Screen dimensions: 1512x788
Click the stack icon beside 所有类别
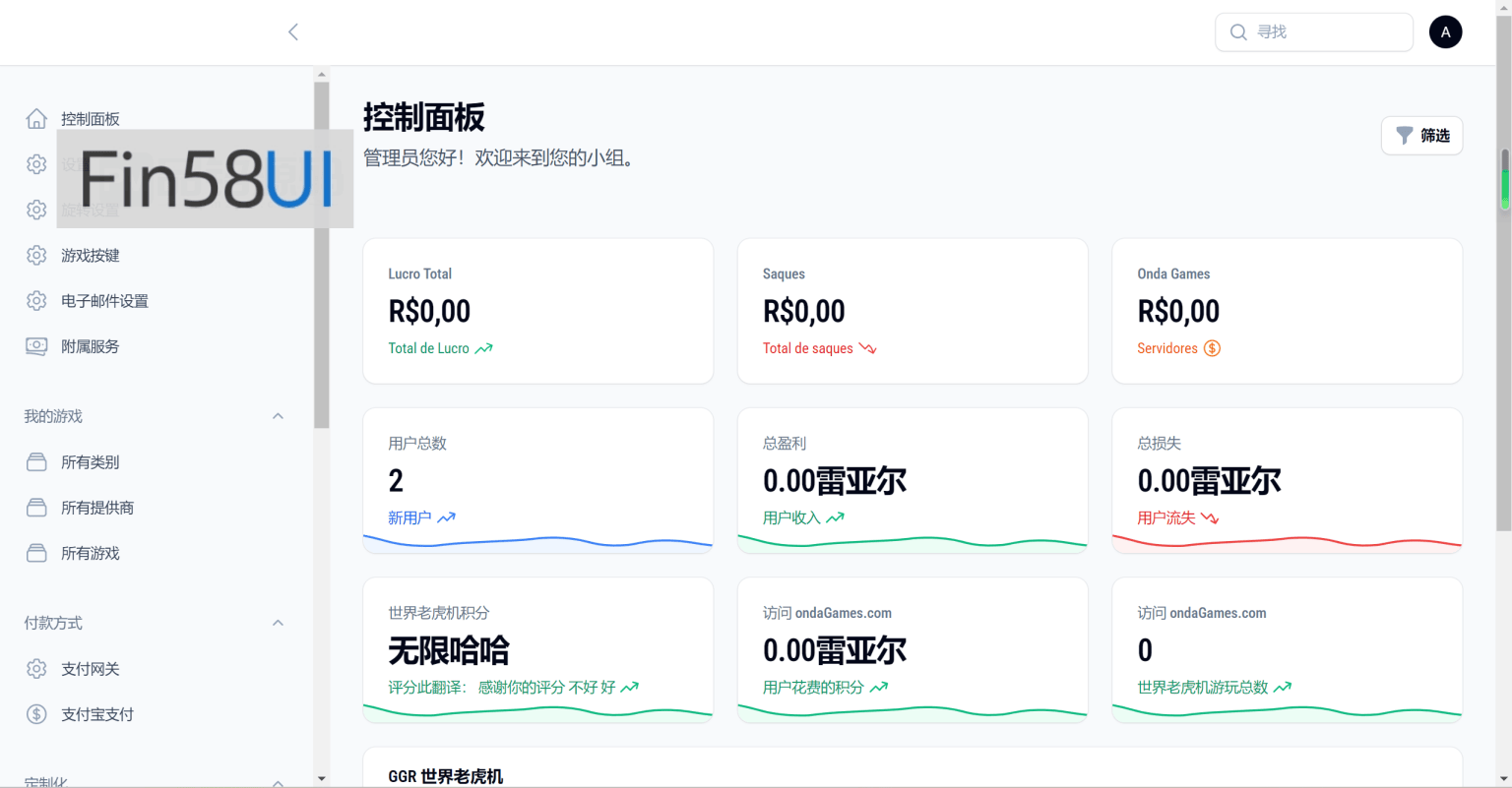pyautogui.click(x=36, y=462)
